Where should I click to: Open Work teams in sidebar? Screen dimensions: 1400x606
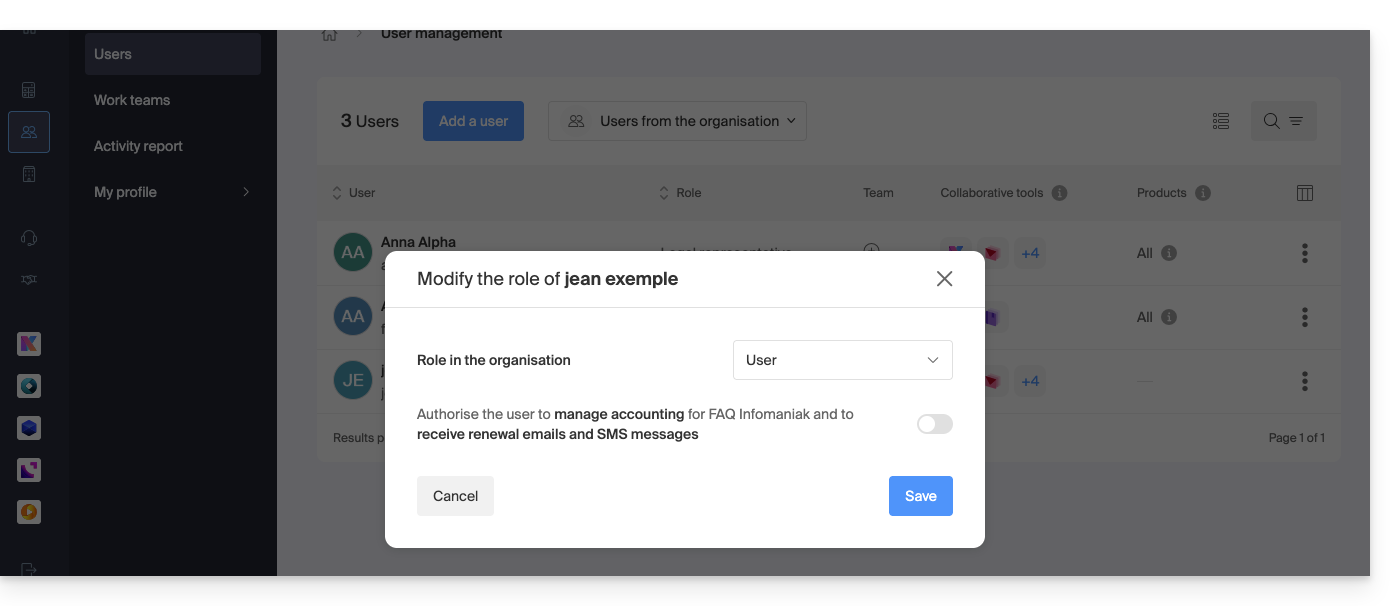pyautogui.click(x=132, y=100)
